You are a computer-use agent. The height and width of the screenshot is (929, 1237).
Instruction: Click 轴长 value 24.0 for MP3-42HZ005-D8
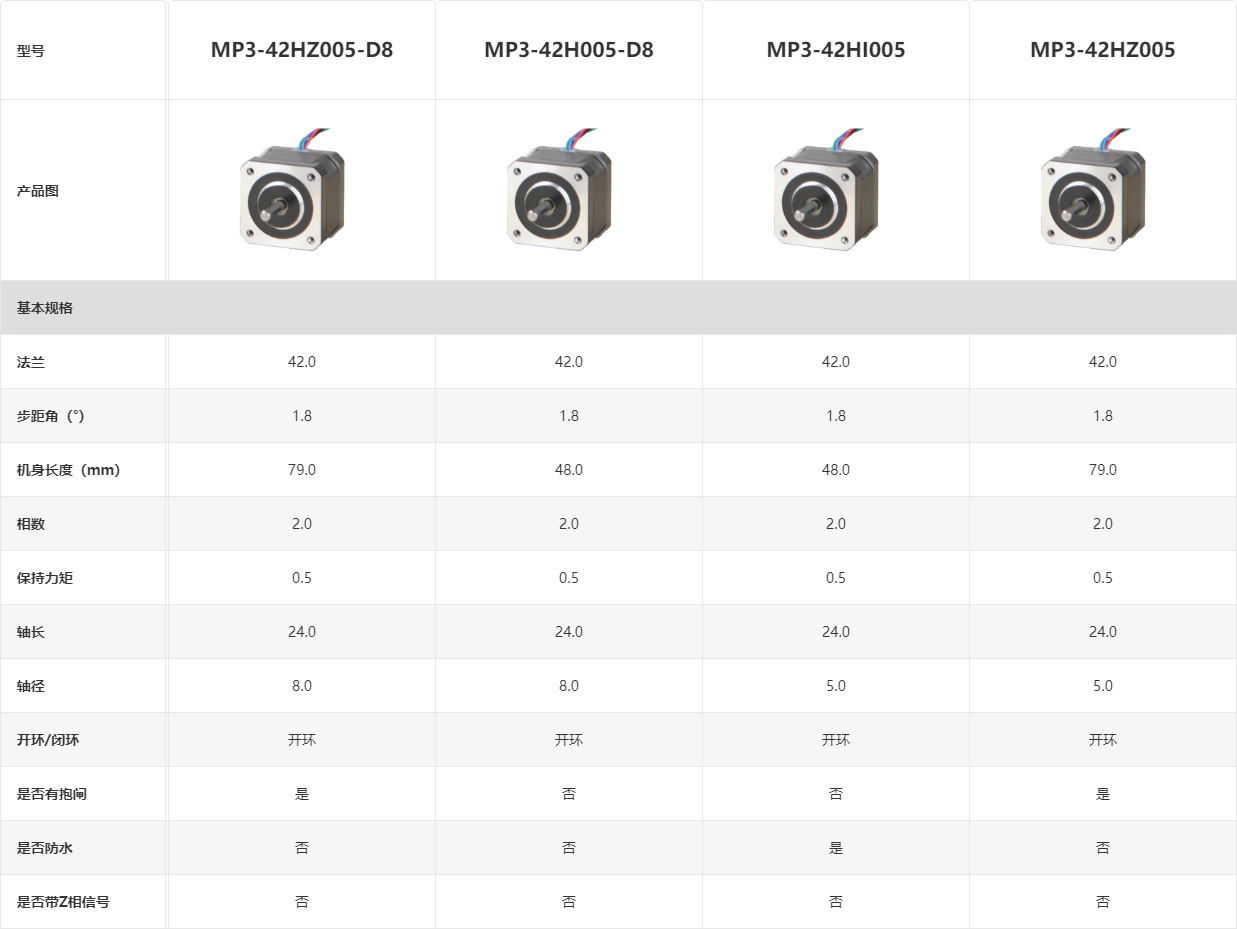[x=302, y=632]
